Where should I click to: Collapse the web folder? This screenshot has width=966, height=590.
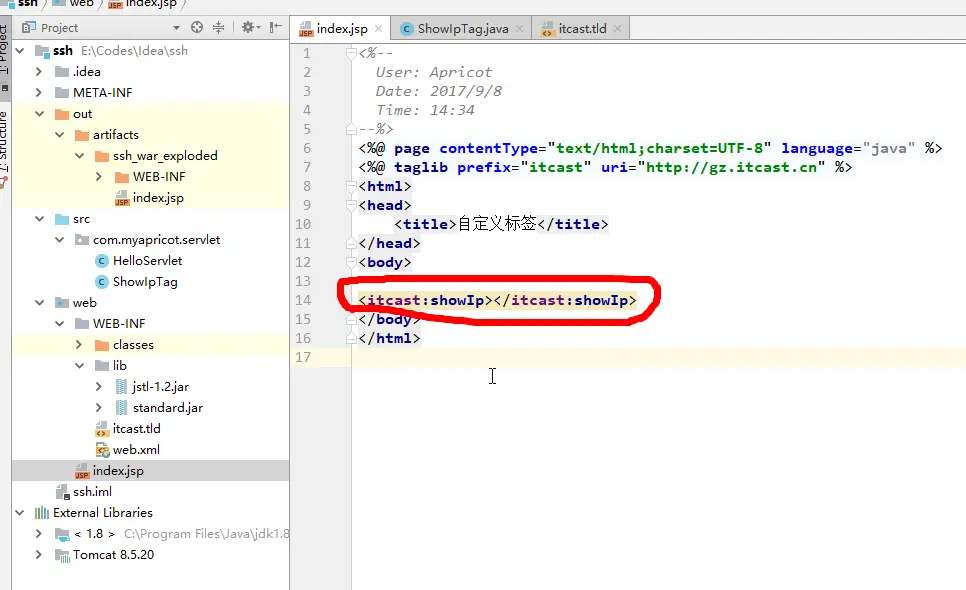pos(39,302)
